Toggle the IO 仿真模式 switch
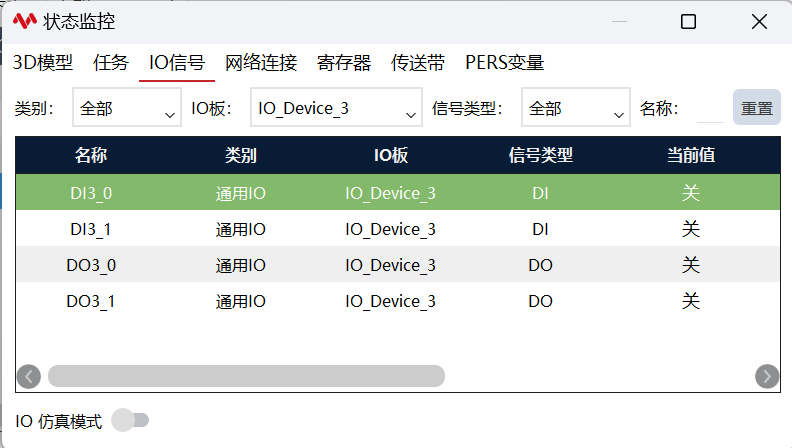The width and height of the screenshot is (792, 448). (130, 420)
